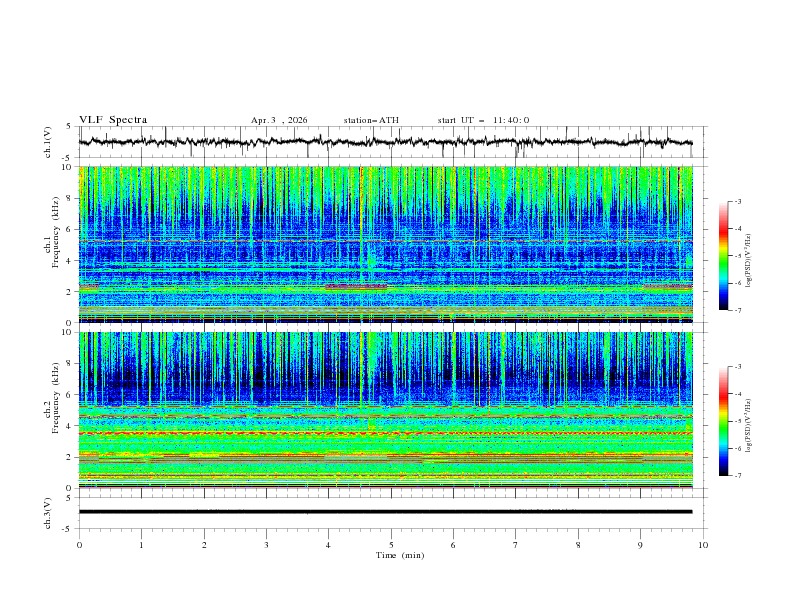Click the "start UT = 11:40:0" text
792x612 pixels.
click(483, 120)
